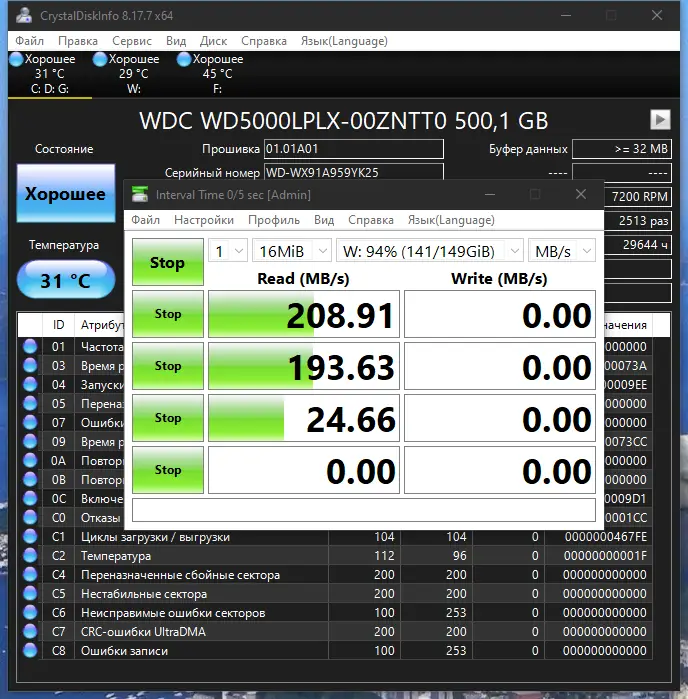Click status orb for attribute C4
The image size is (688, 699).
point(30,575)
